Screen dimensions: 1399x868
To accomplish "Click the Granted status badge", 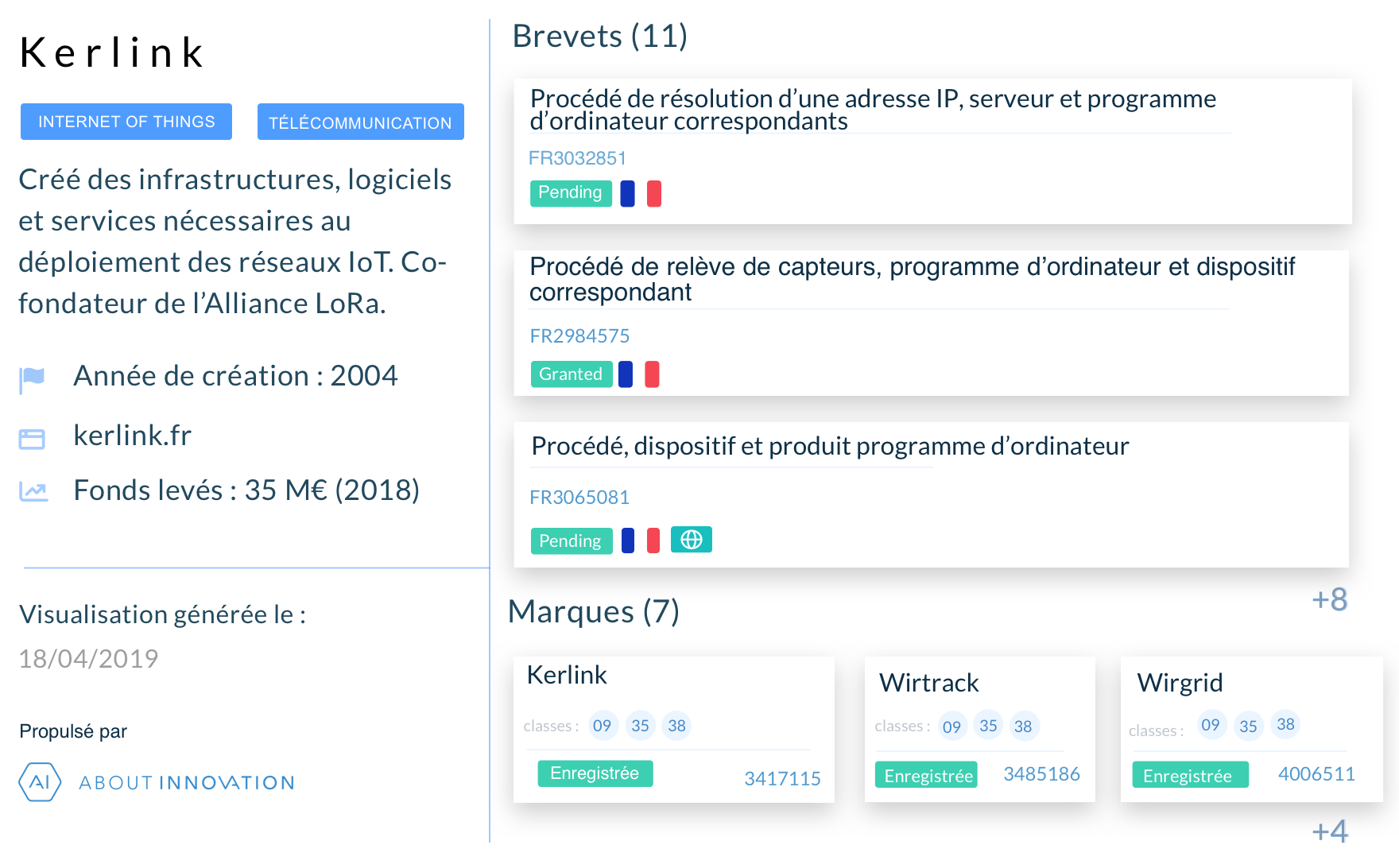I will pos(571,374).
